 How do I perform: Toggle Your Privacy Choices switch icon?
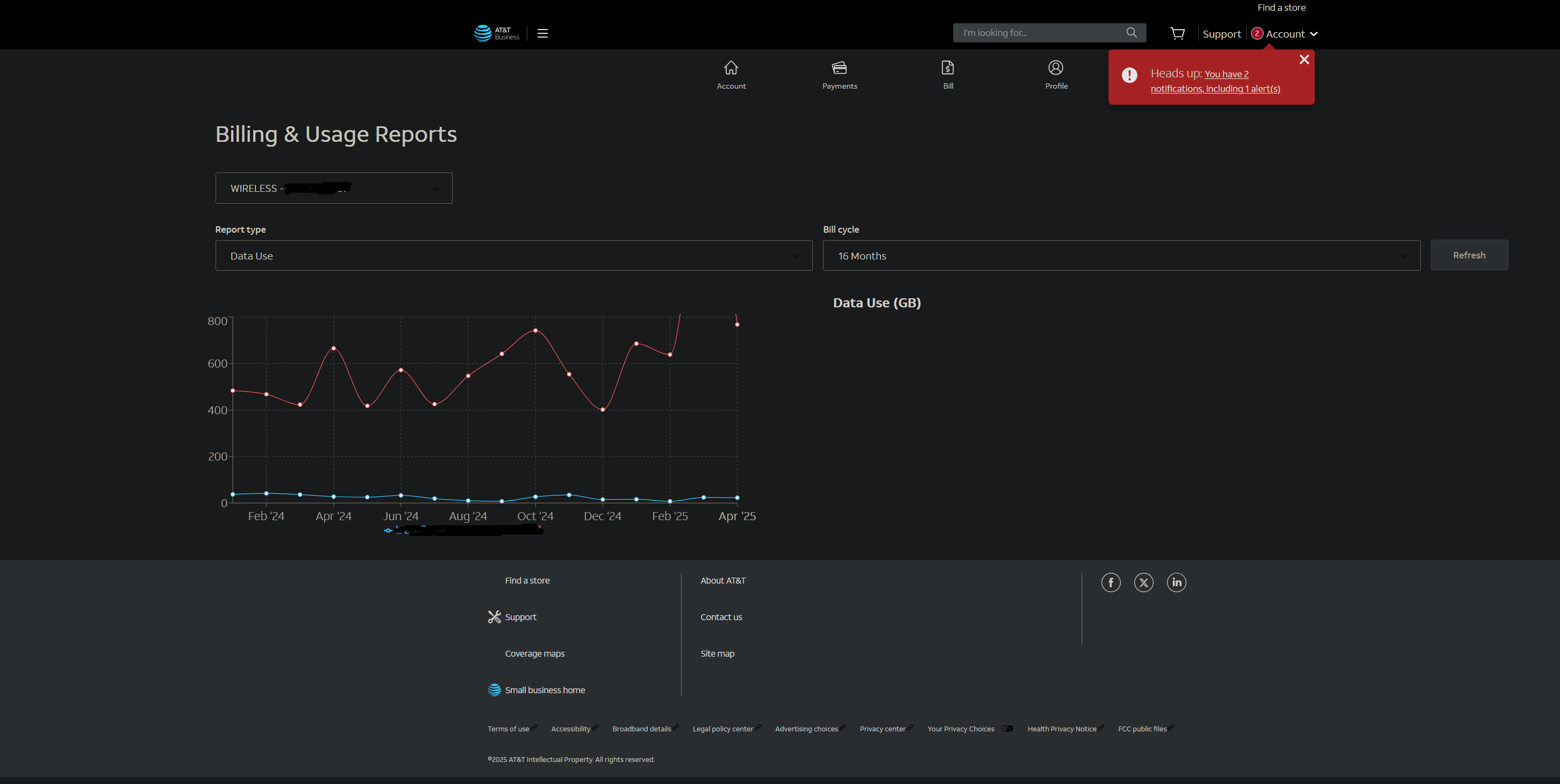point(1006,728)
